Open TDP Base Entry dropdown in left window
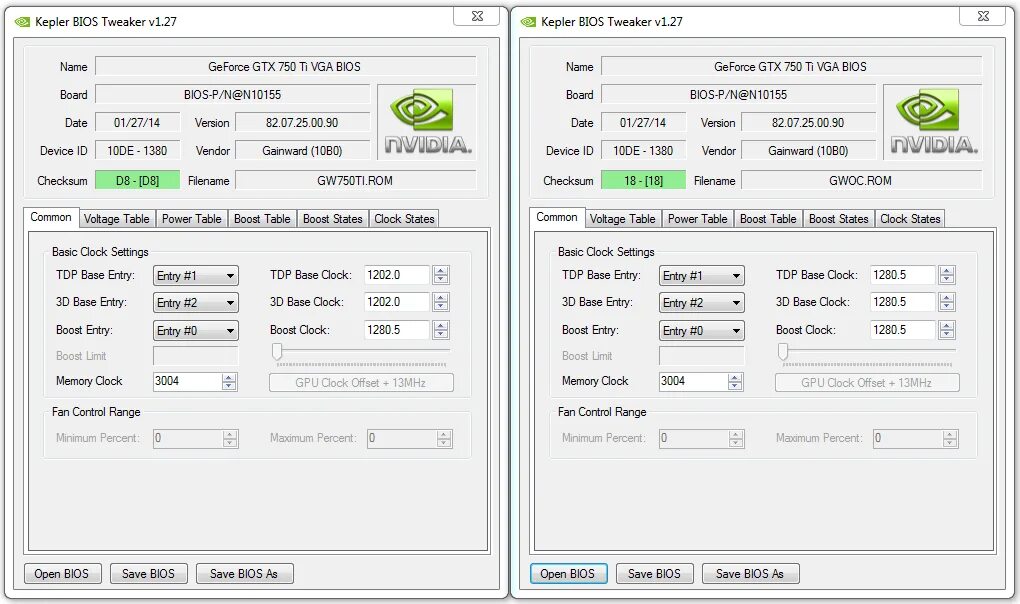Viewport: 1020px width, 604px height. (x=196, y=276)
